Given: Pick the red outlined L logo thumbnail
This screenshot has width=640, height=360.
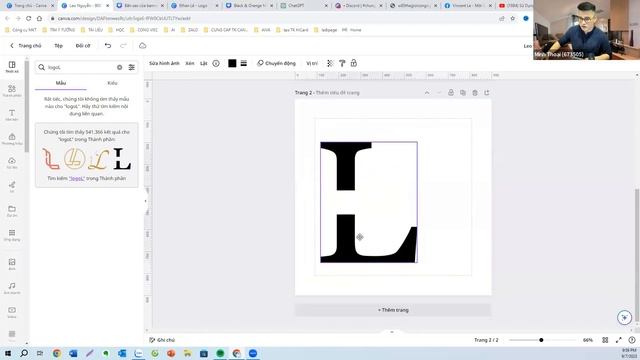Looking at the screenshot, I should pyautogui.click(x=51, y=159).
